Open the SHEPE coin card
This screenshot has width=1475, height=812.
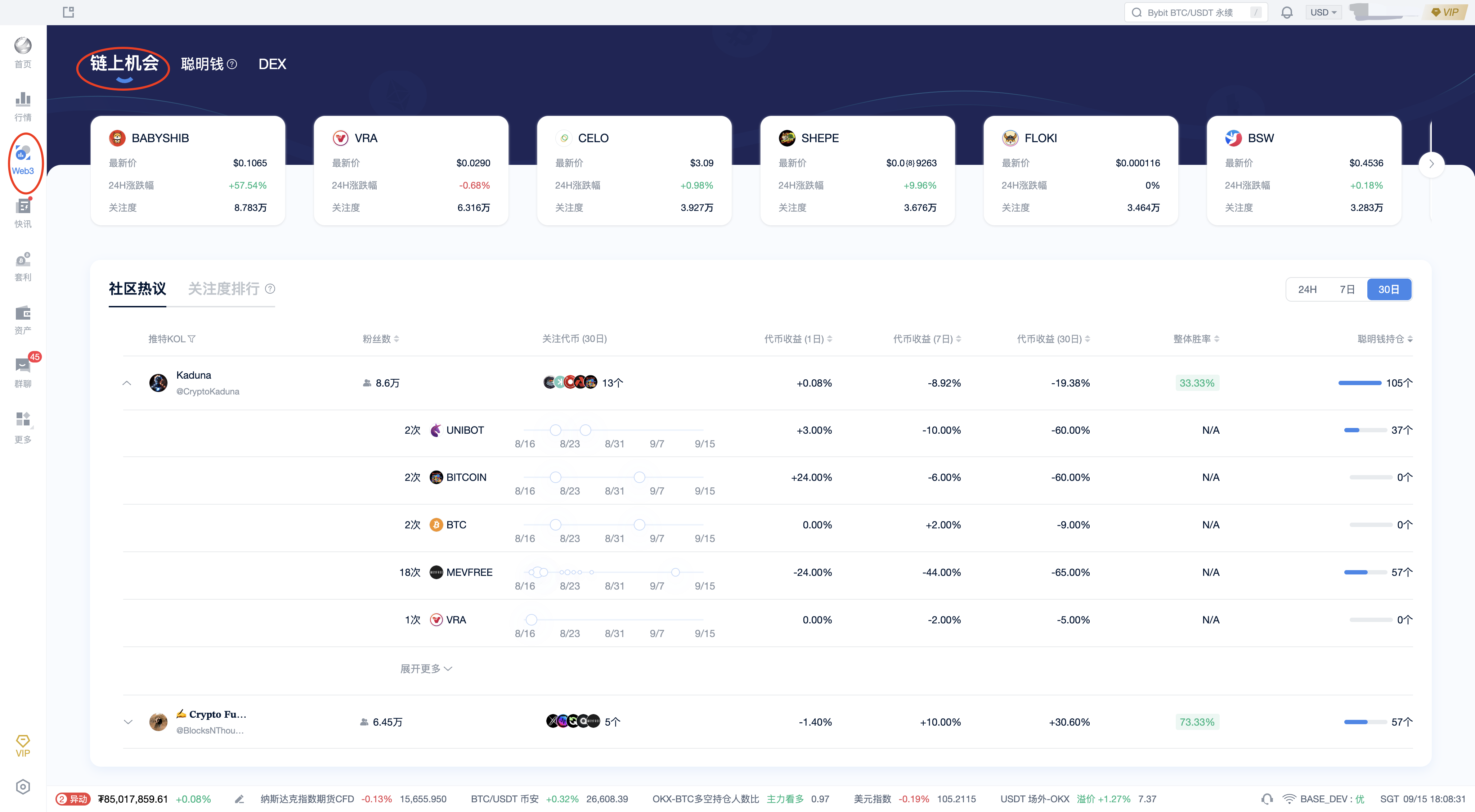858,171
